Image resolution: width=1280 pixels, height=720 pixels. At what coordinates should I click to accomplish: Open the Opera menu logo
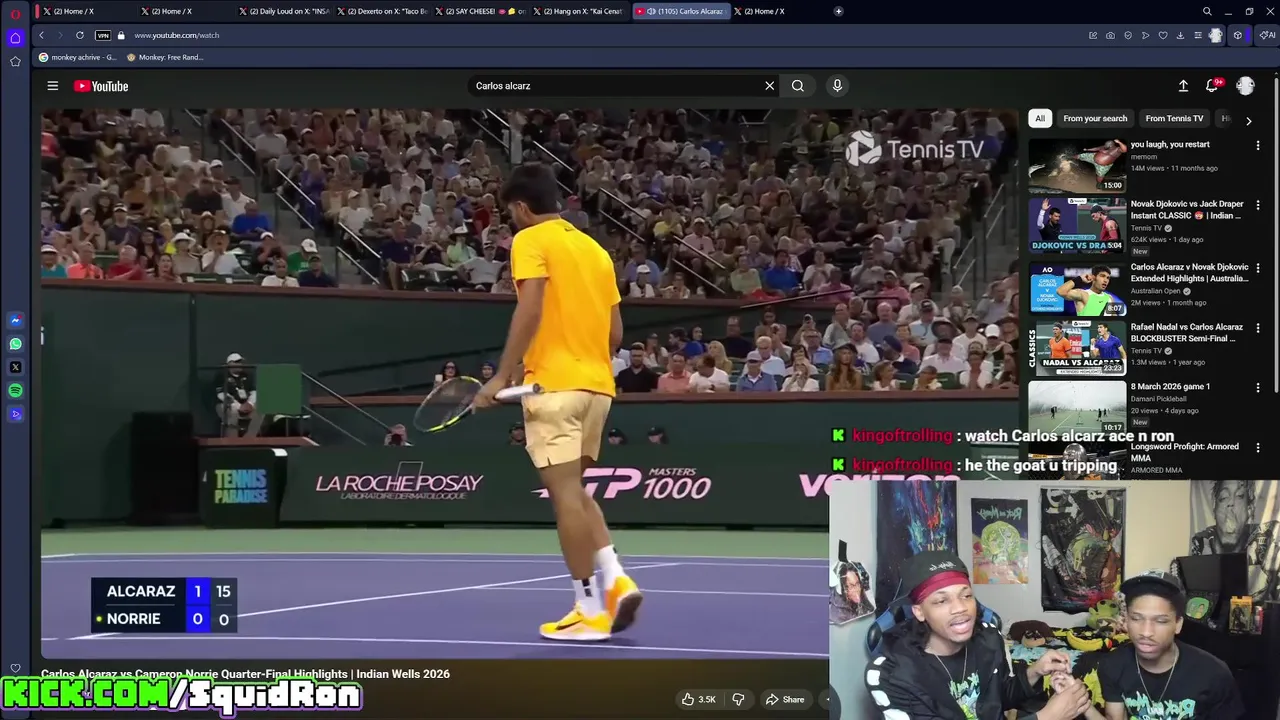[x=15, y=12]
